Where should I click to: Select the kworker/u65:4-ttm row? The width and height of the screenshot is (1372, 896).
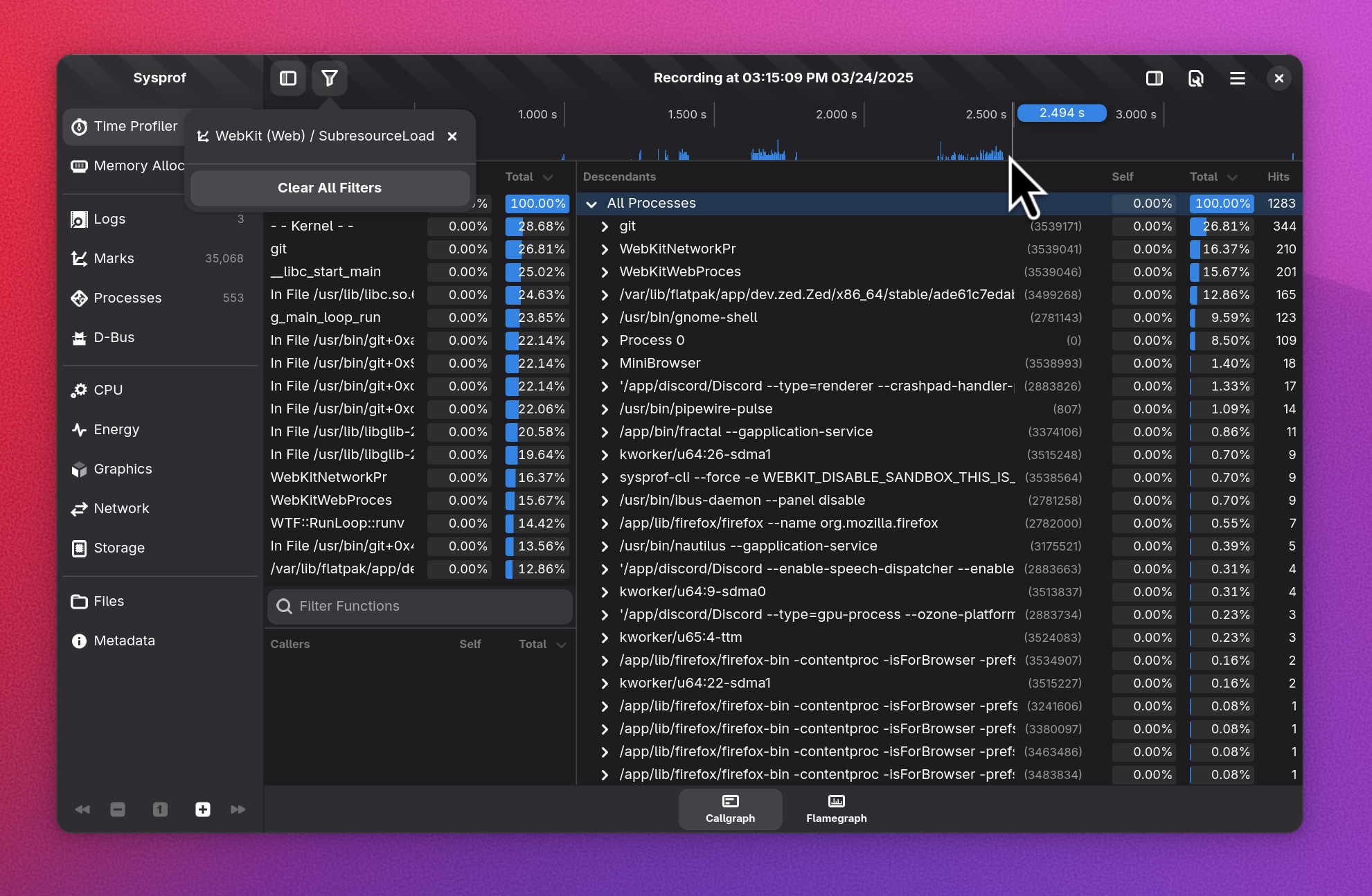tap(940, 638)
